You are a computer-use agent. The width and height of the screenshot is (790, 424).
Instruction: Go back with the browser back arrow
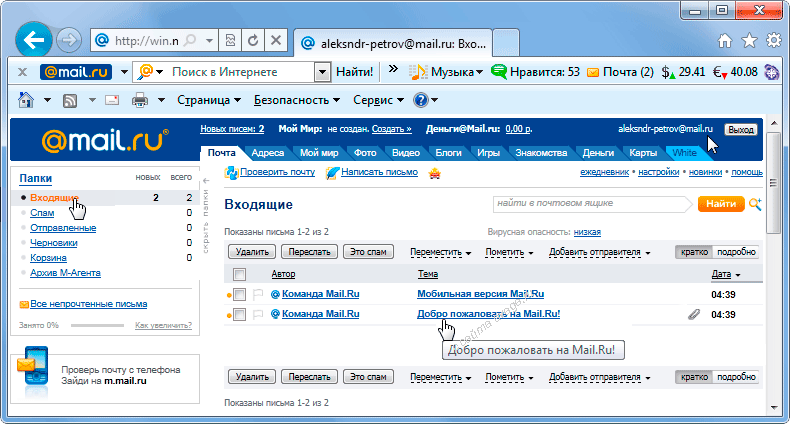[33, 40]
